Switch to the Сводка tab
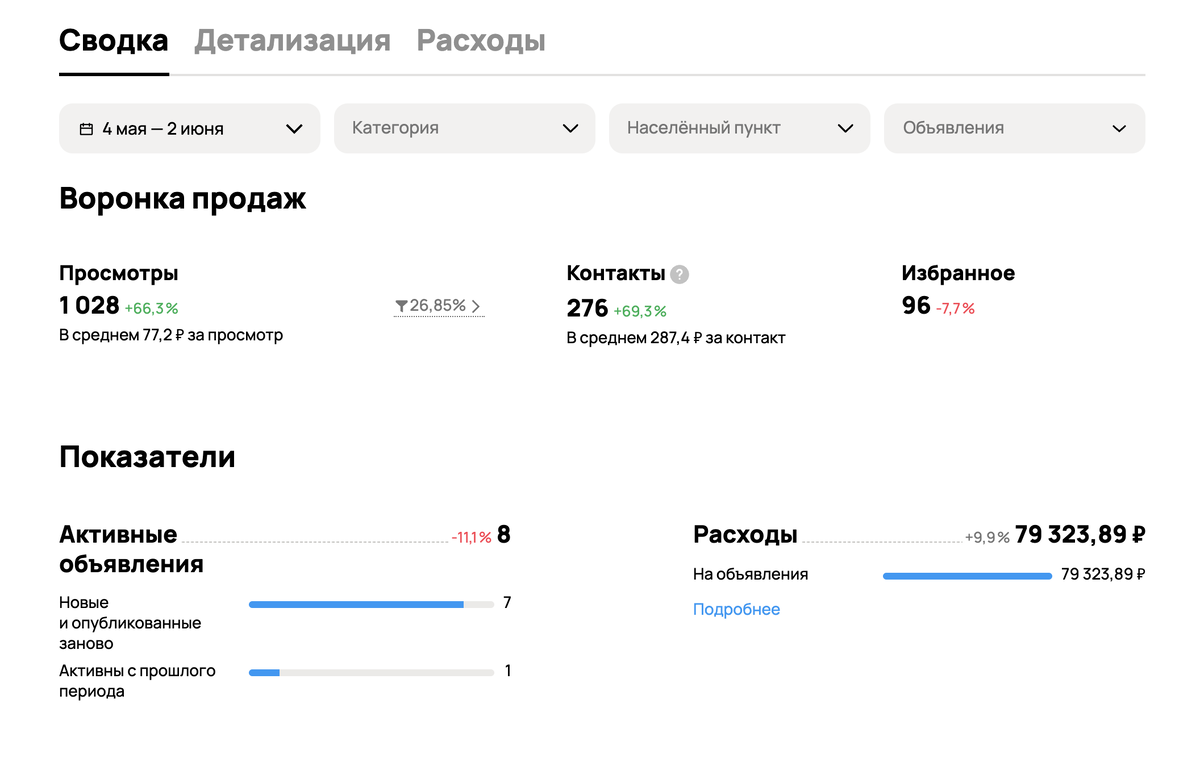 pos(114,41)
